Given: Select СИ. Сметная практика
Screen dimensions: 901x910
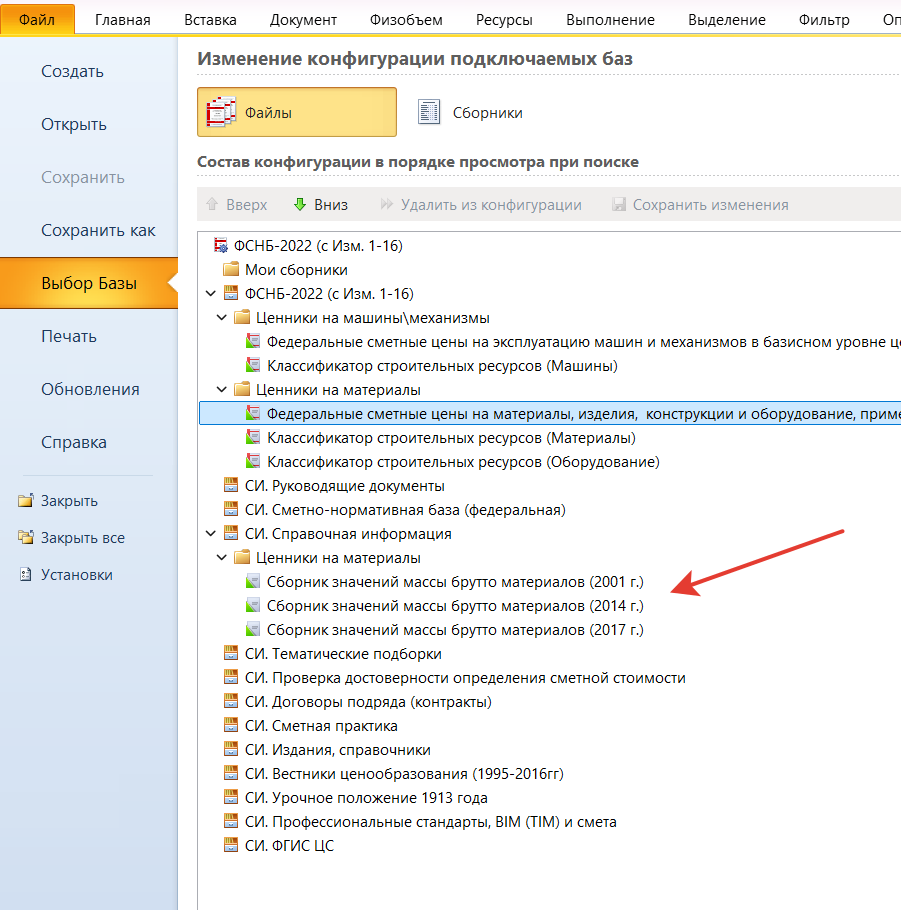Looking at the screenshot, I should 321,725.
